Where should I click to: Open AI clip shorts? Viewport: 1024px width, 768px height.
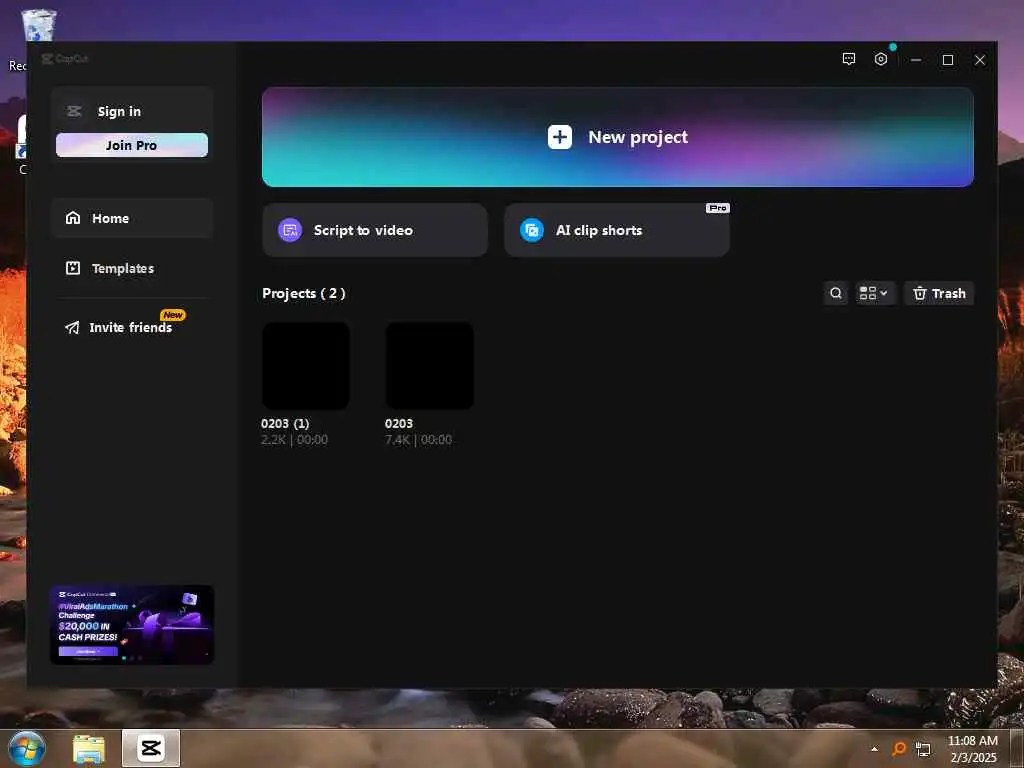[x=616, y=230]
